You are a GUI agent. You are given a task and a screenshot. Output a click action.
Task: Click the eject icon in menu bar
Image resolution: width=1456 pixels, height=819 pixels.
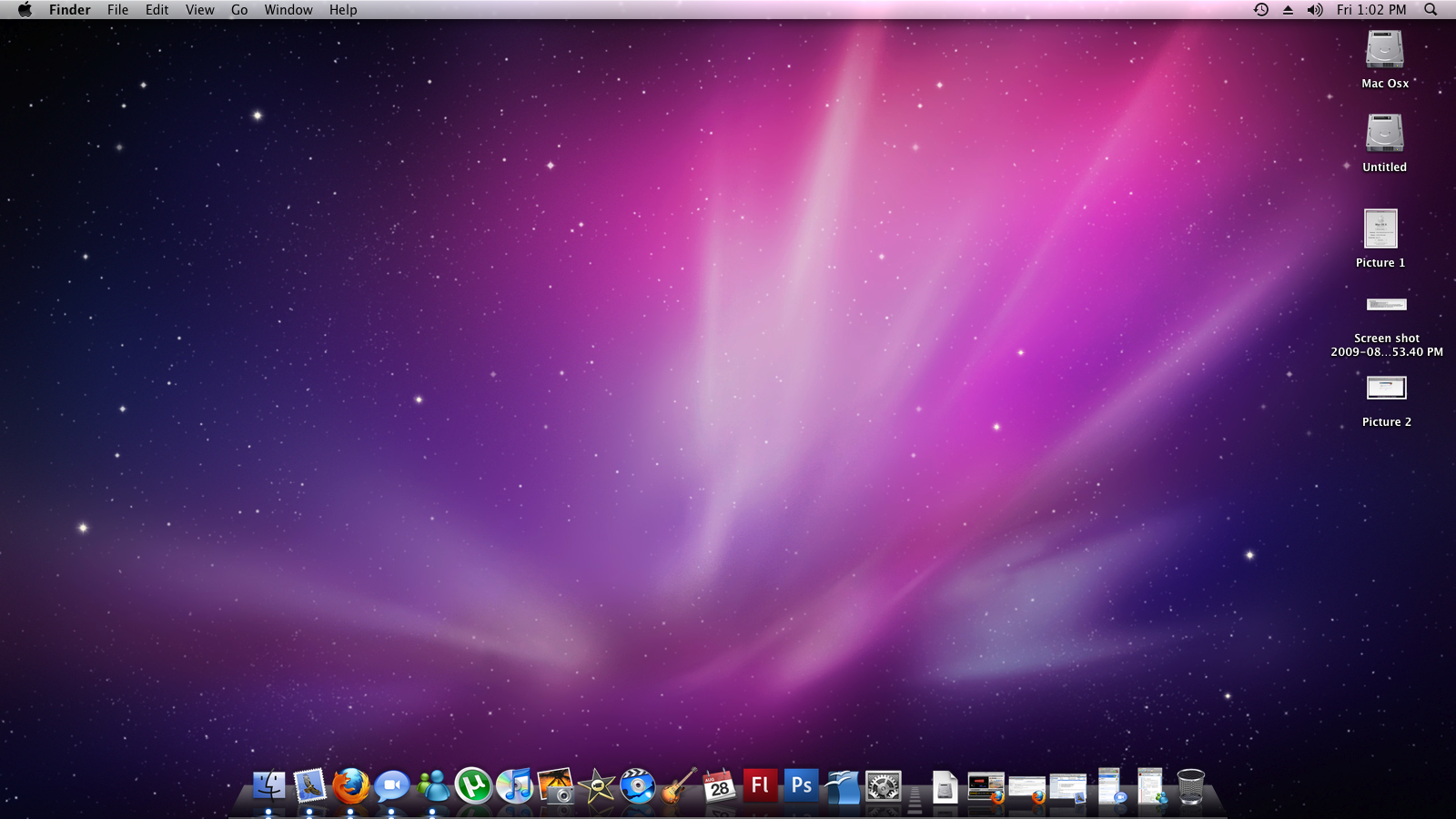click(x=1288, y=9)
